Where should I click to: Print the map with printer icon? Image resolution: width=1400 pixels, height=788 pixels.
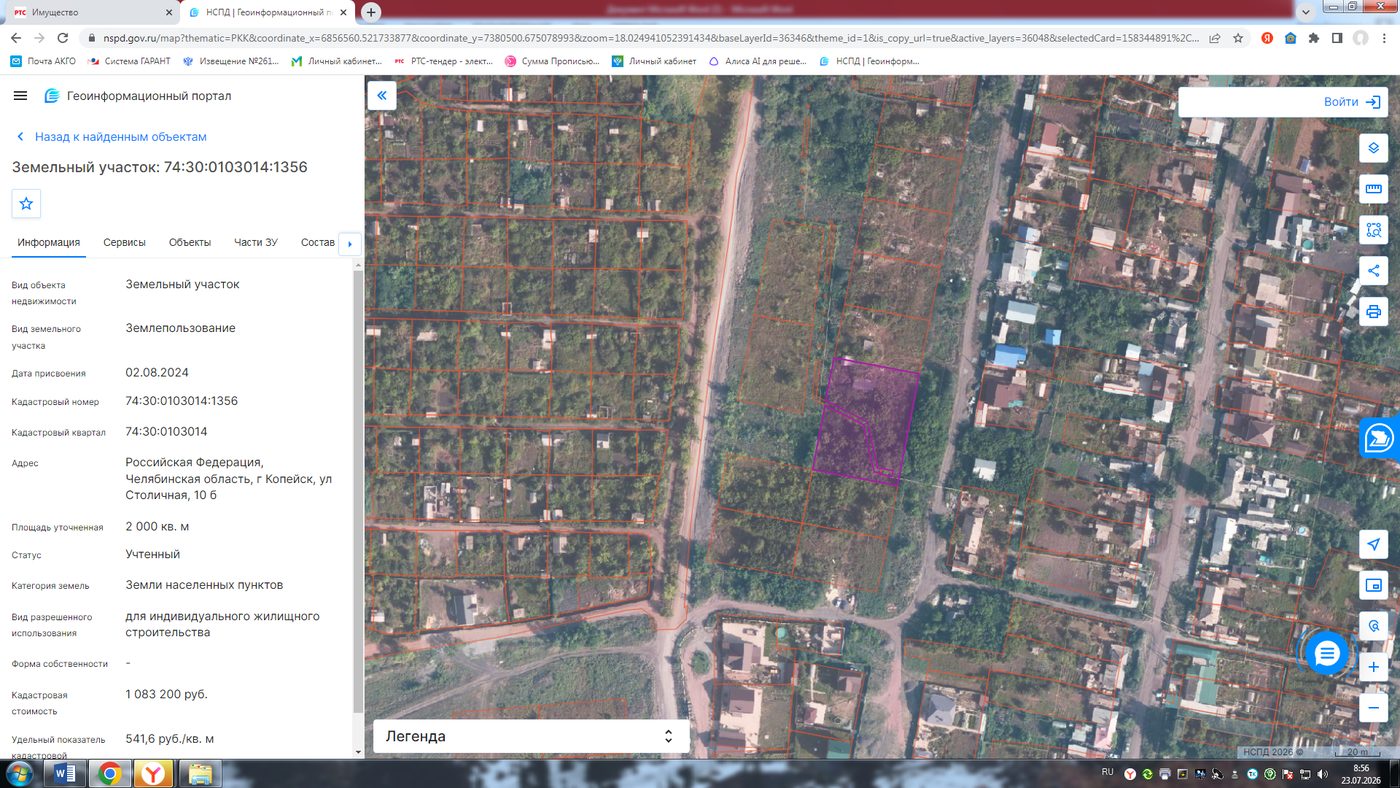click(1373, 312)
